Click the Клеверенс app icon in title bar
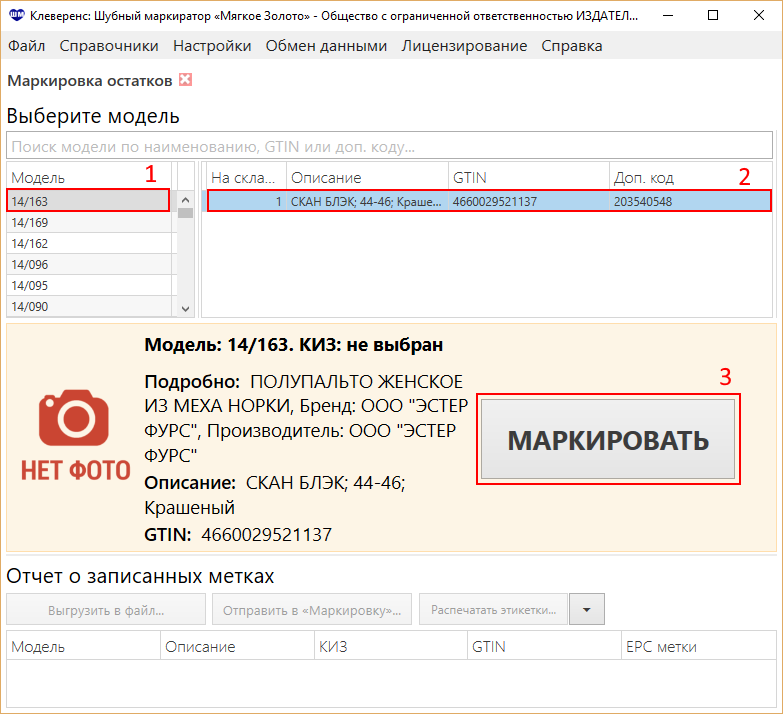783x714 pixels. pos(16,15)
